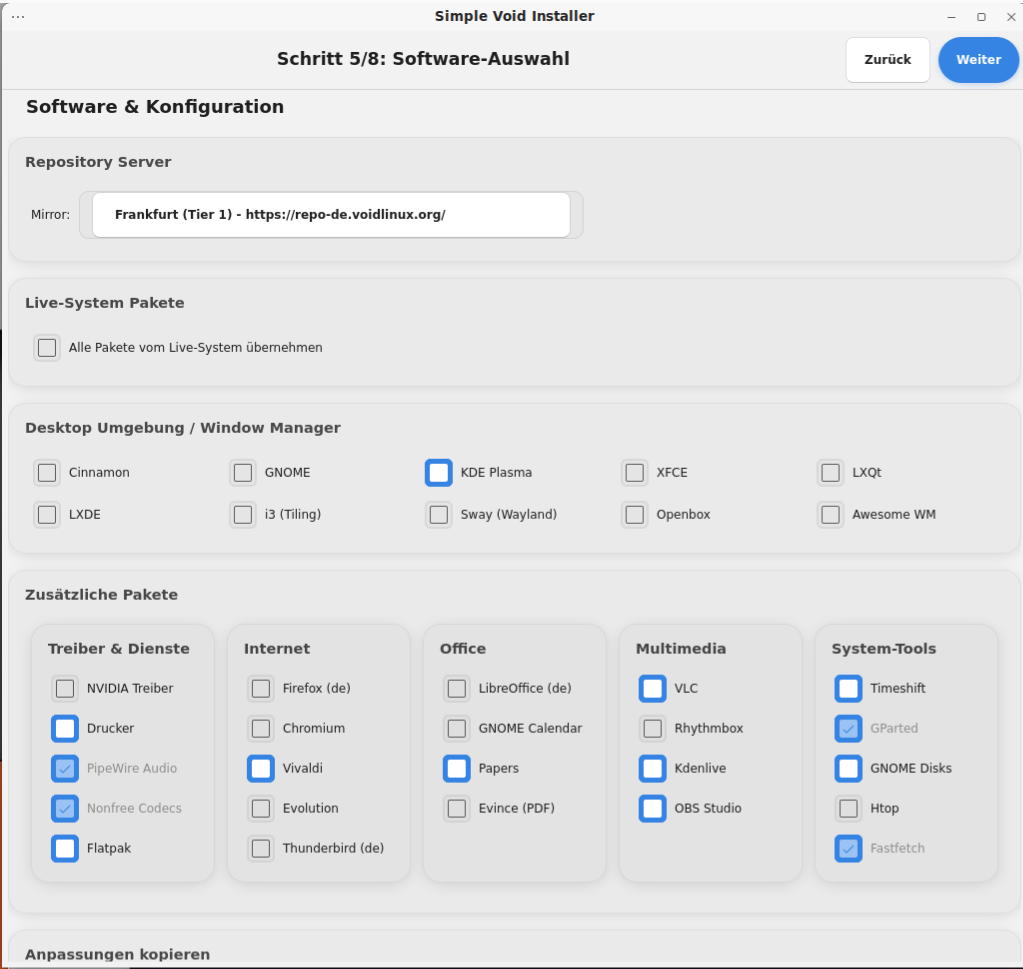Screen dimensions: 1023x969
Task: Enable Alle Pakete vom Live-System übernehmen
Action: [47, 348]
